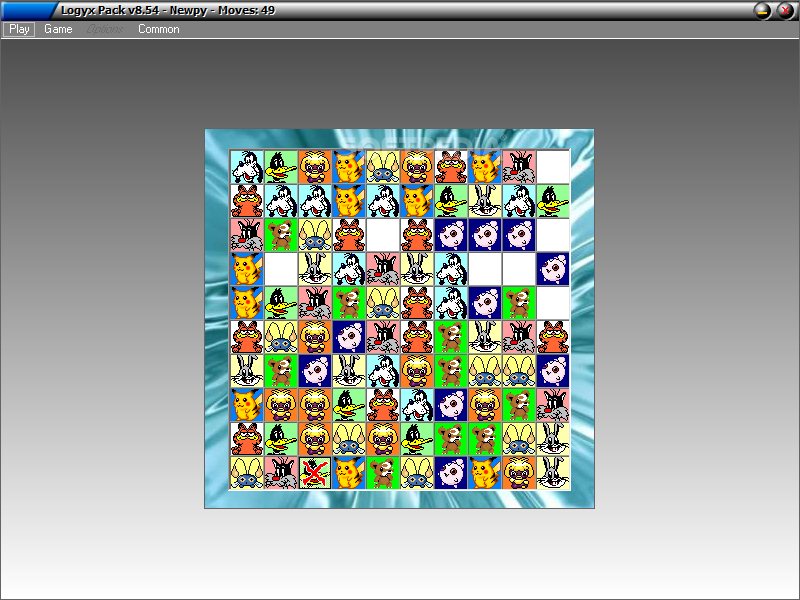This screenshot has height=600, width=800.
Task: Select the yellow-haired character in the seventh row
Action: coord(417,371)
